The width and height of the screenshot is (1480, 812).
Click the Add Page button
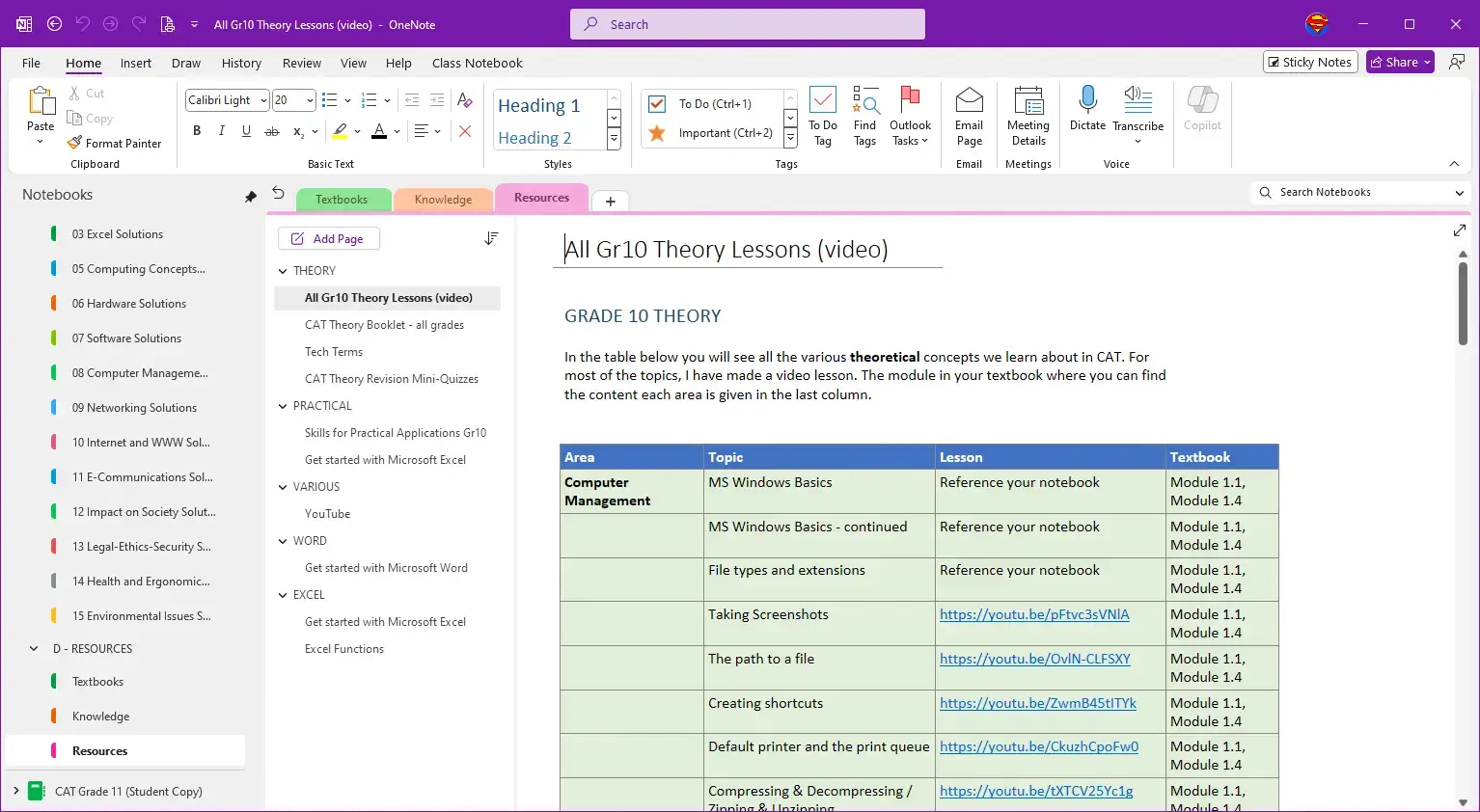click(328, 238)
